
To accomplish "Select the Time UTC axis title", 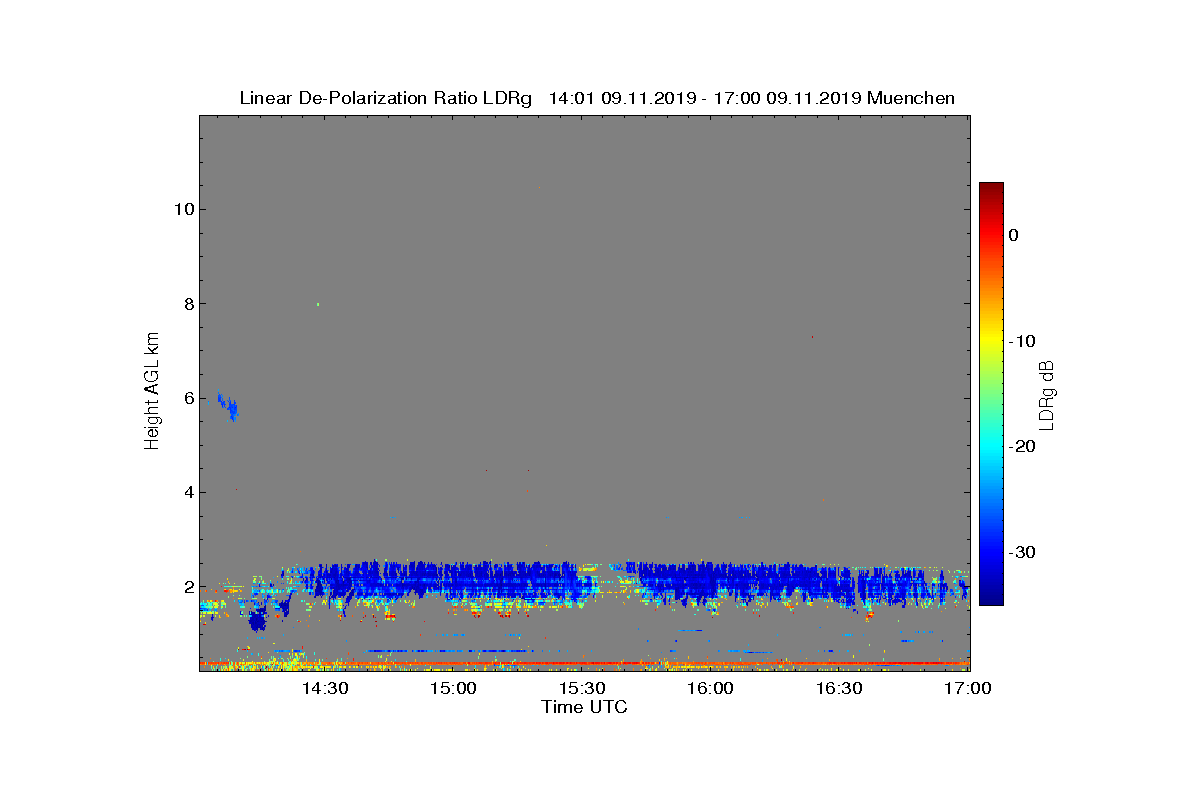I will (585, 707).
